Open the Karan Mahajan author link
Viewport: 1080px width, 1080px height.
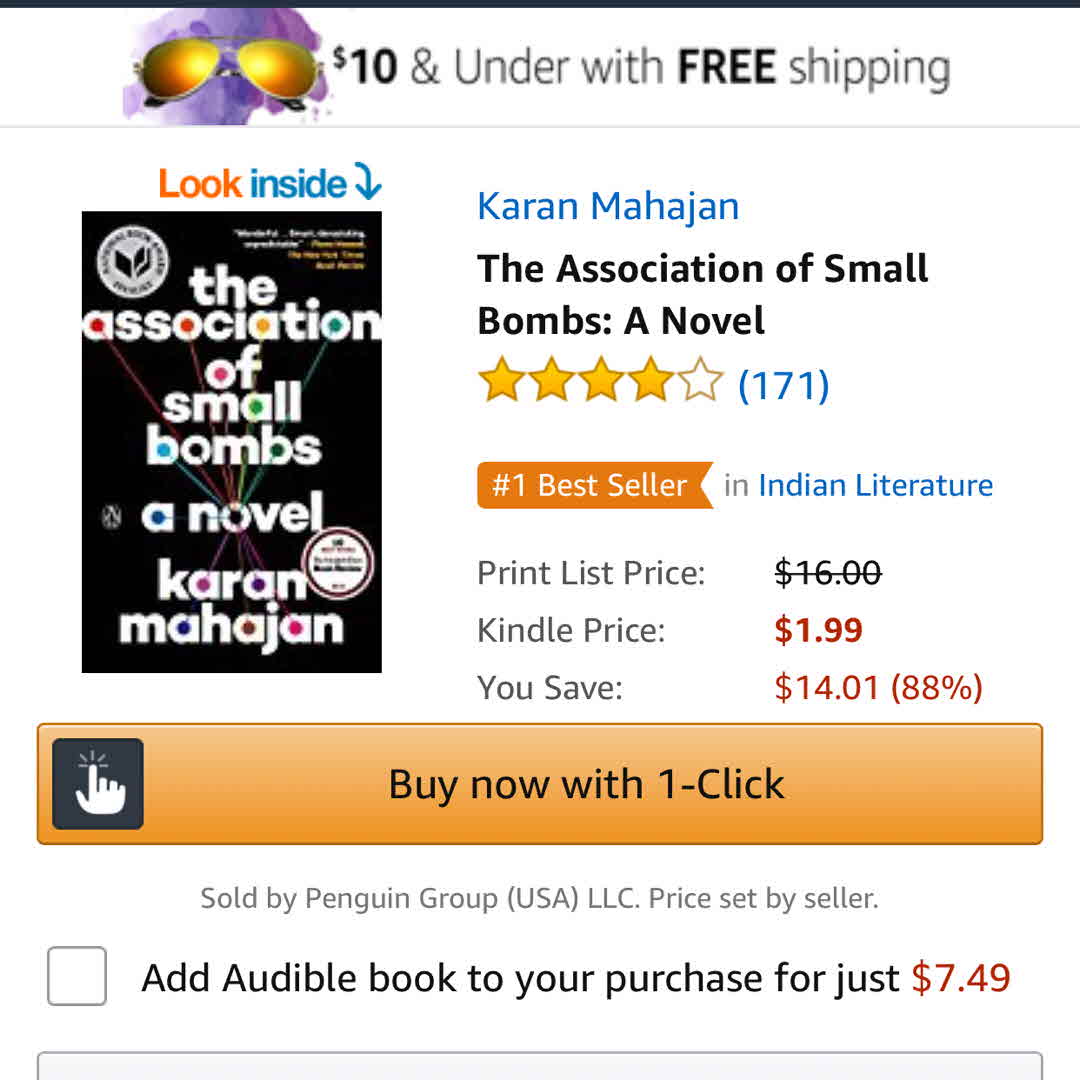[x=608, y=206]
